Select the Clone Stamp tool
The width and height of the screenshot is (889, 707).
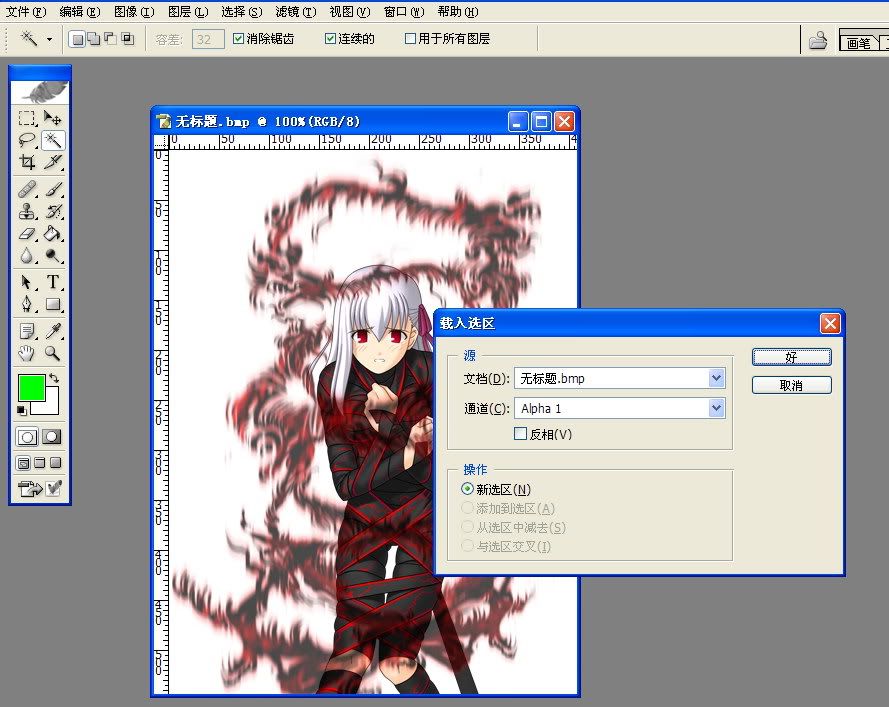click(x=27, y=211)
